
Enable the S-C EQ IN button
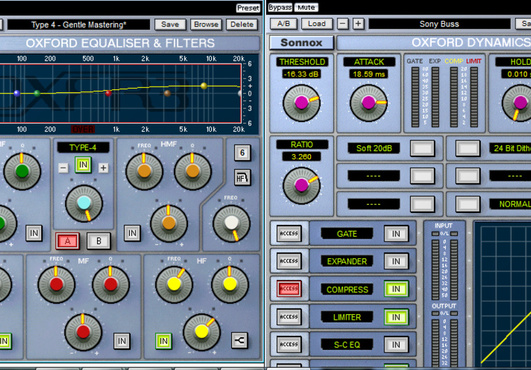[396, 345]
